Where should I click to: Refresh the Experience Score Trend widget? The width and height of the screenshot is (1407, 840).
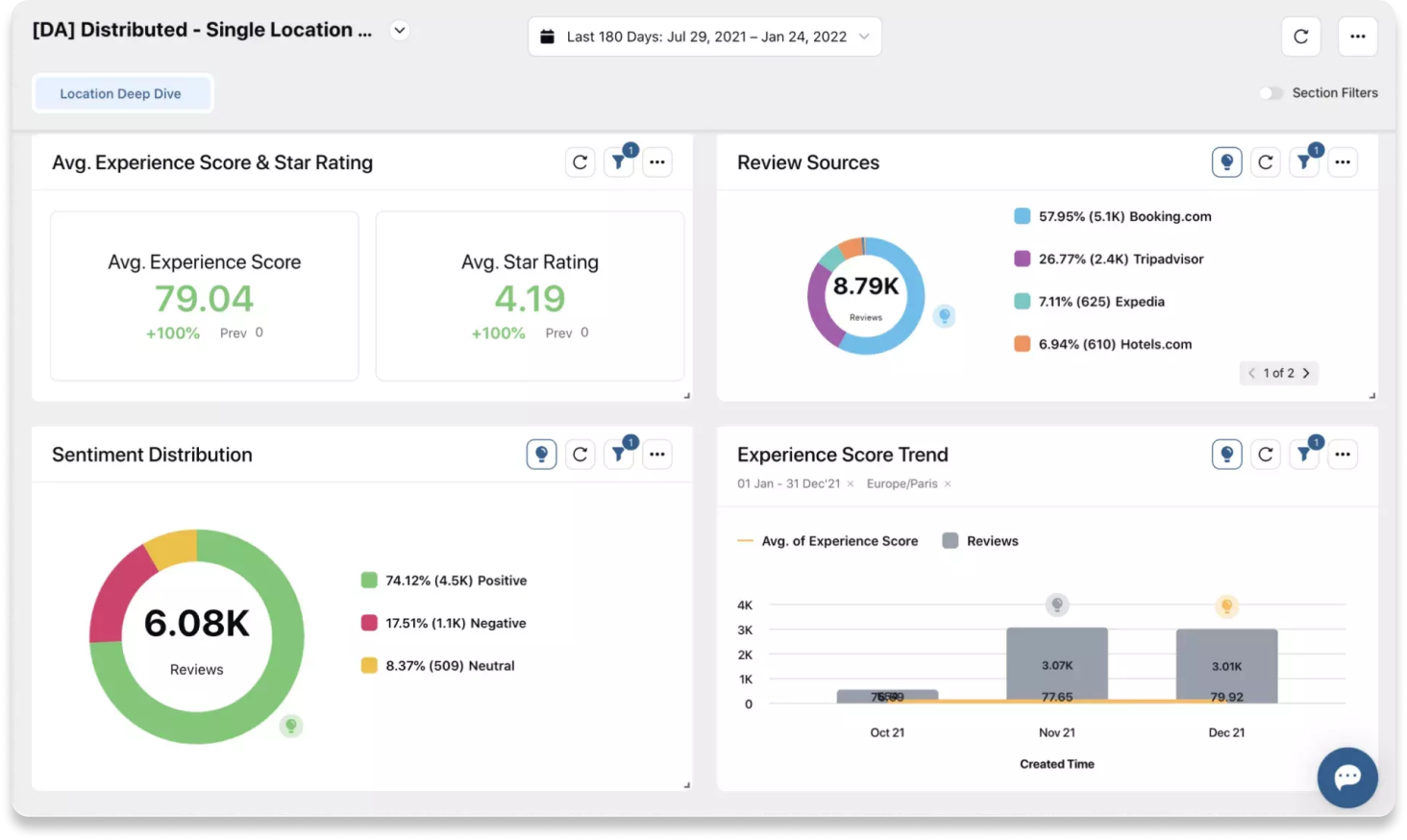point(1266,455)
